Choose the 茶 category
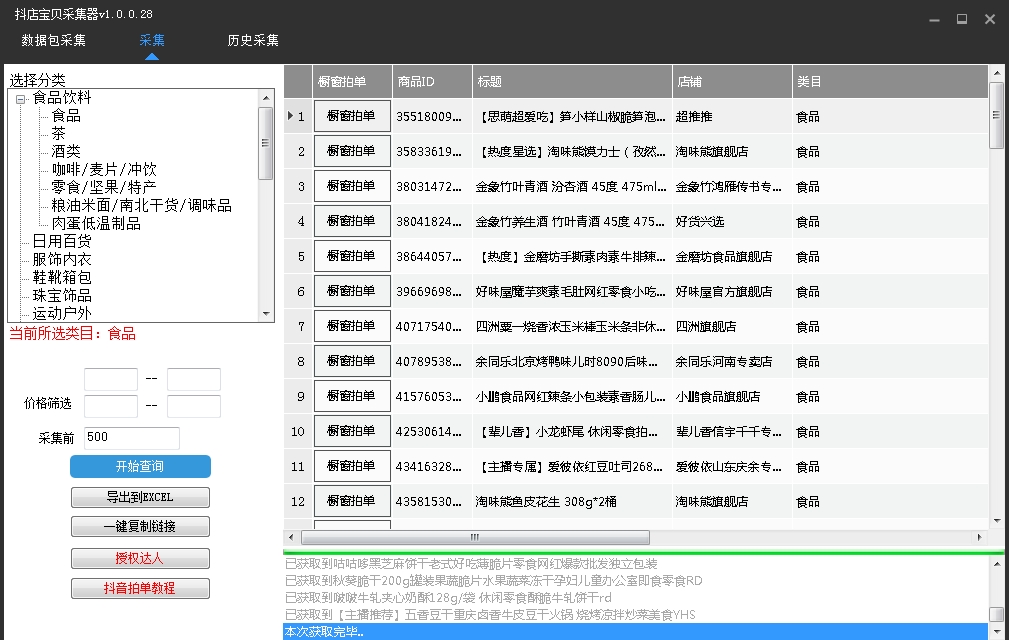The height and width of the screenshot is (640, 1009). tap(59, 134)
